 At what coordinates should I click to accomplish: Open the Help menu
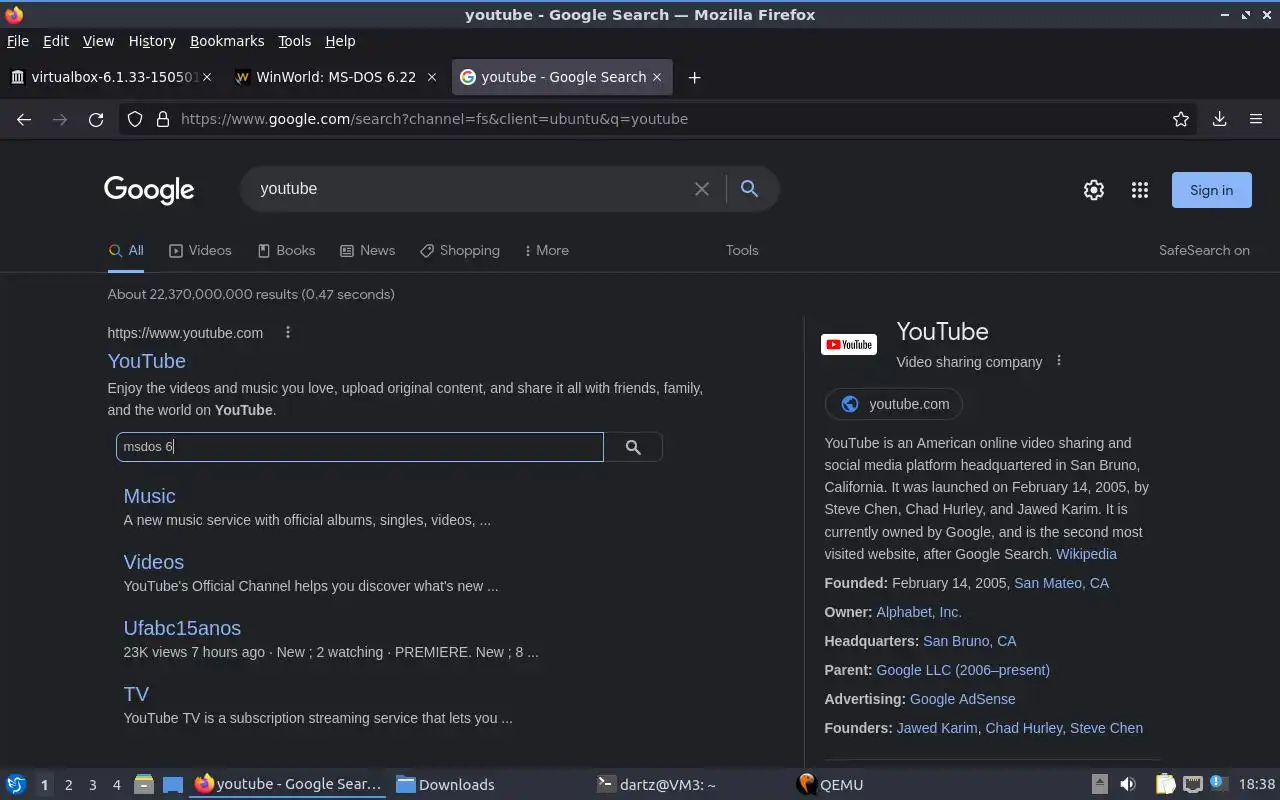[x=340, y=41]
